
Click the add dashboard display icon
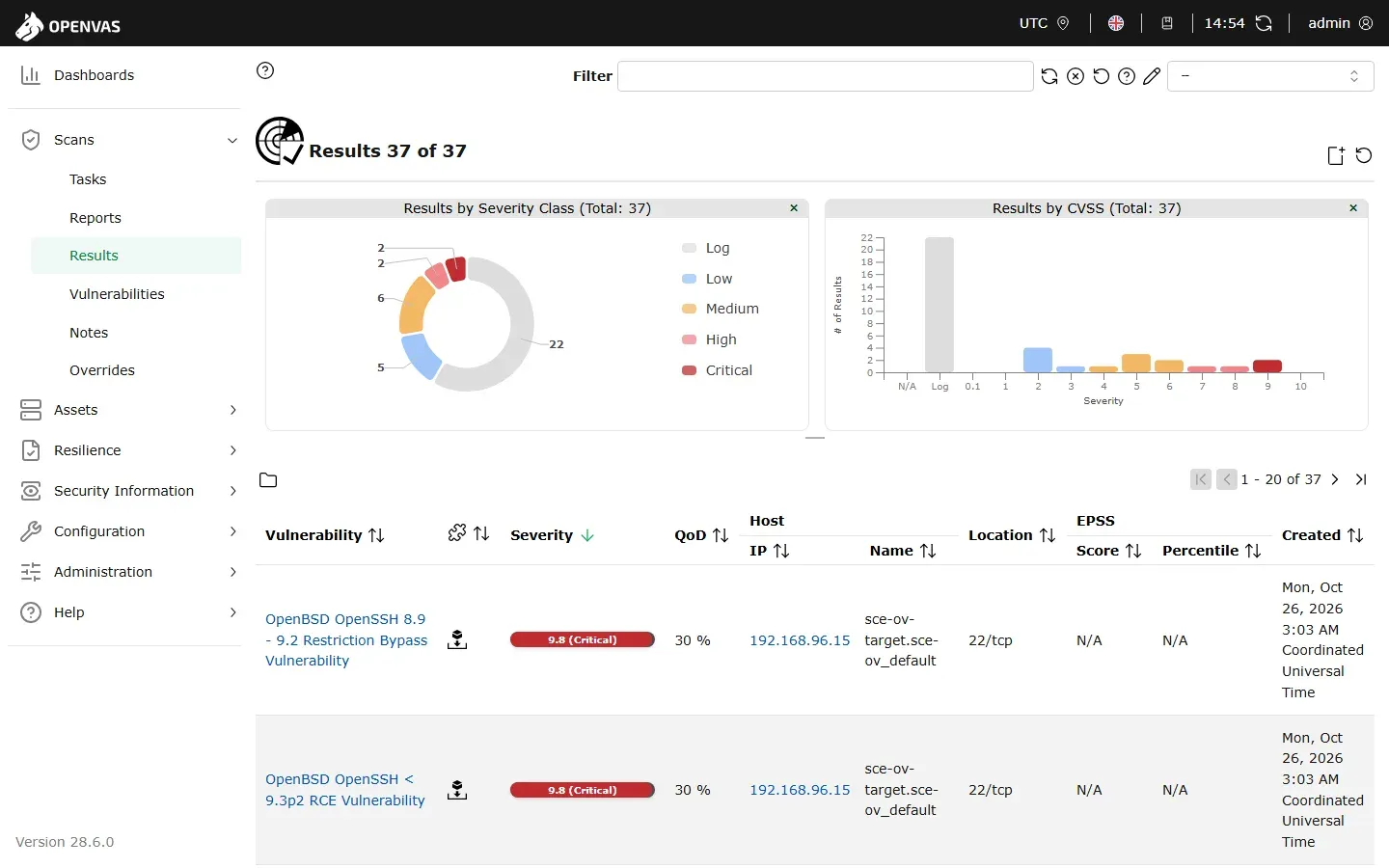point(1336,155)
